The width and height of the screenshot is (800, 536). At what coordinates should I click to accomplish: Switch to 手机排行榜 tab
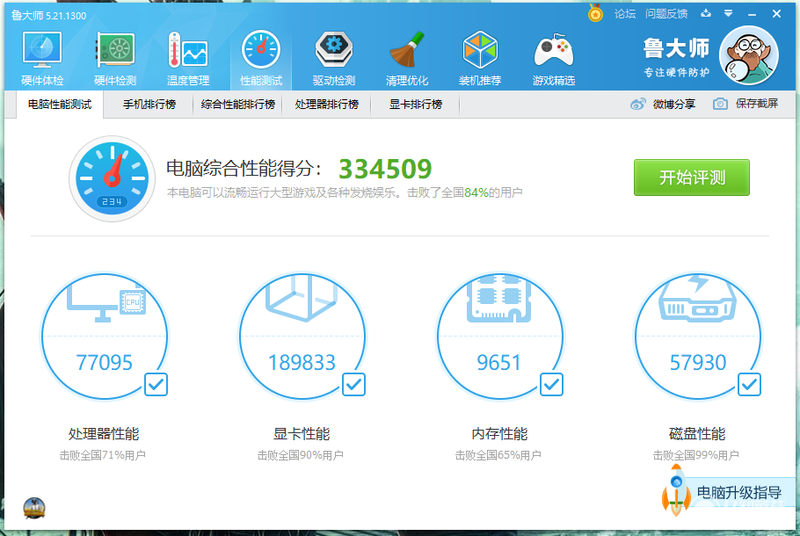click(149, 105)
